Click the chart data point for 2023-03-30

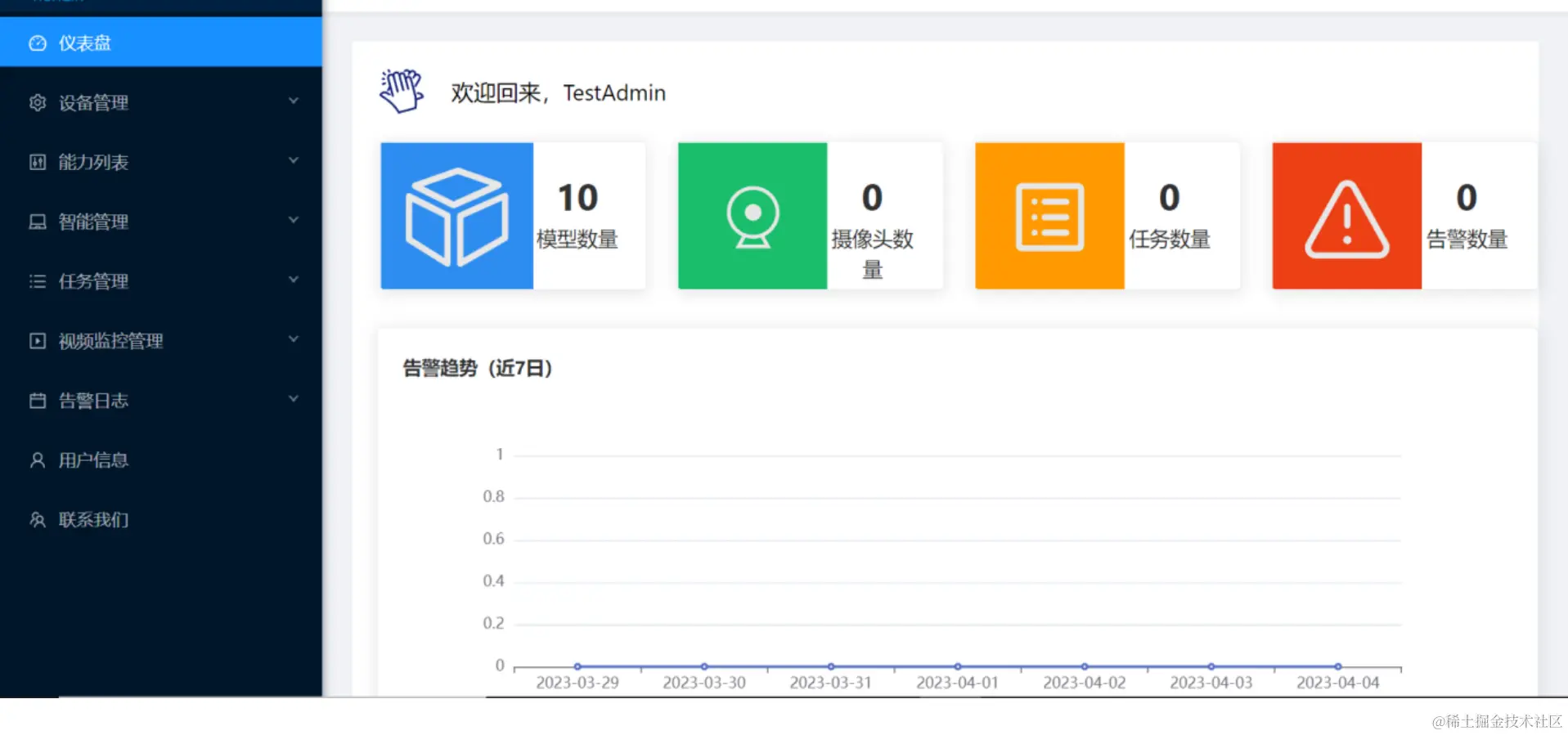[x=704, y=666]
